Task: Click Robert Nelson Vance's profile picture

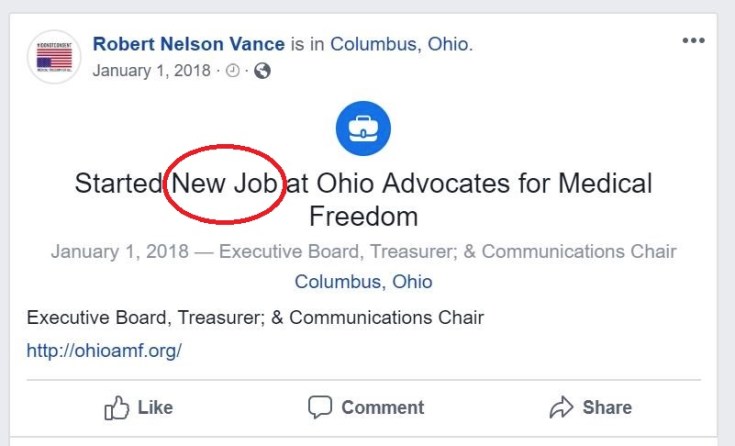Action: 54,57
